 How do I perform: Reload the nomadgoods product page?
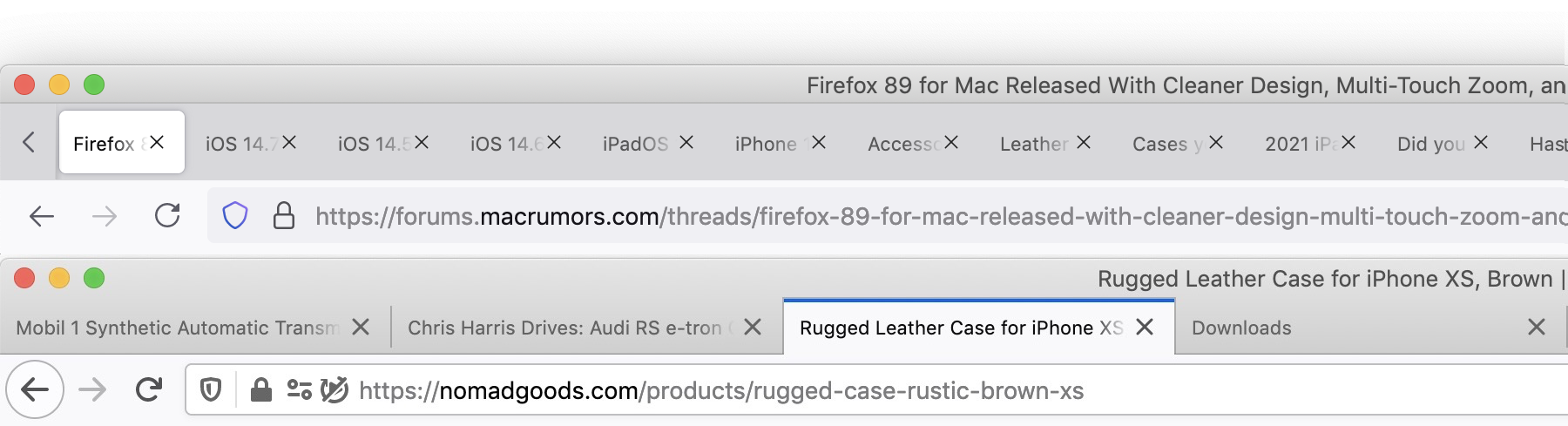[149, 389]
